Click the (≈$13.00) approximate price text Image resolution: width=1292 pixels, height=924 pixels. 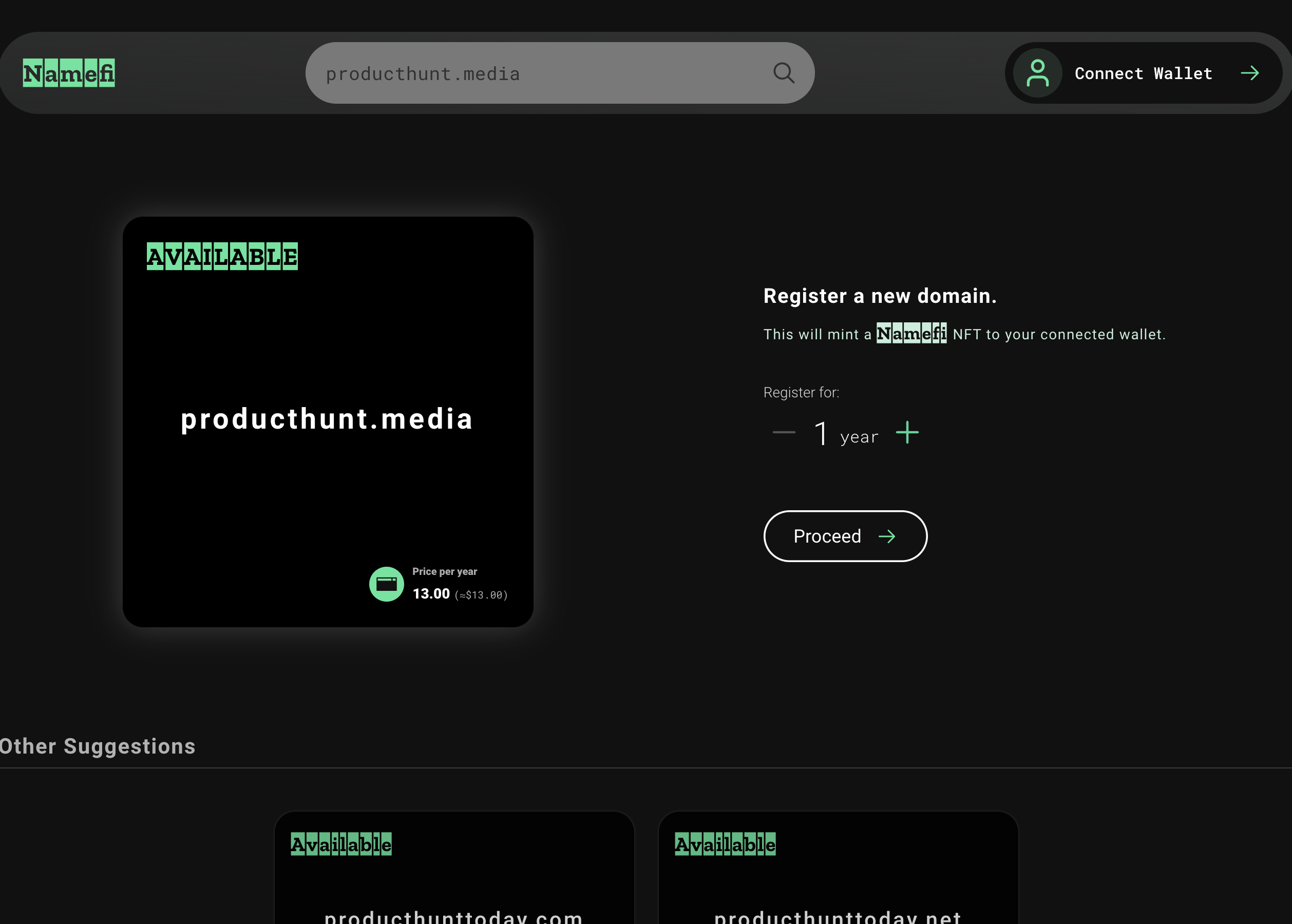[482, 594]
